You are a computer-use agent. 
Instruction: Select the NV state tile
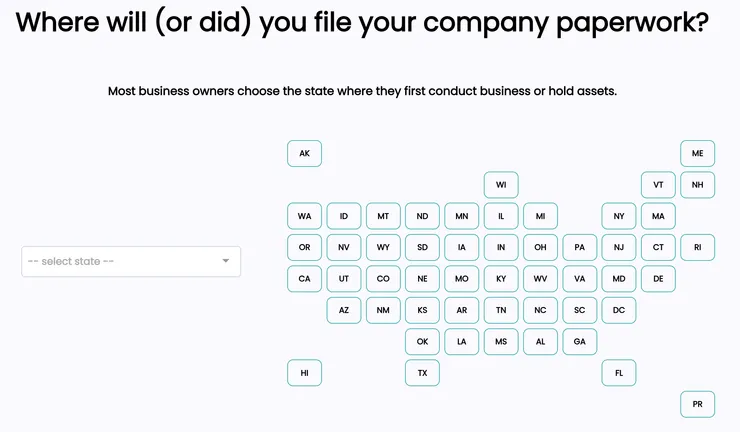click(343, 247)
